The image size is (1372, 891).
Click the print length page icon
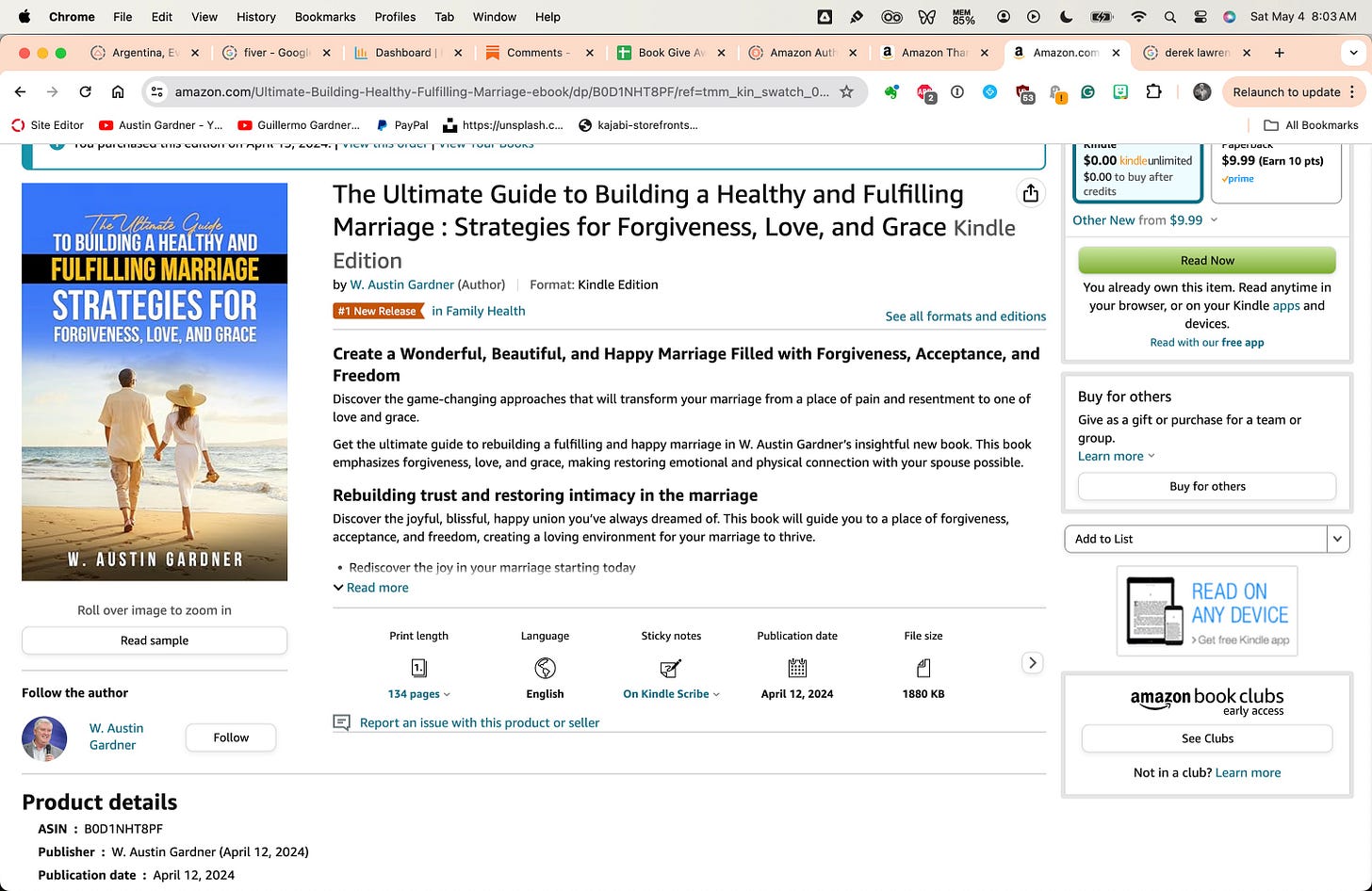coord(418,668)
